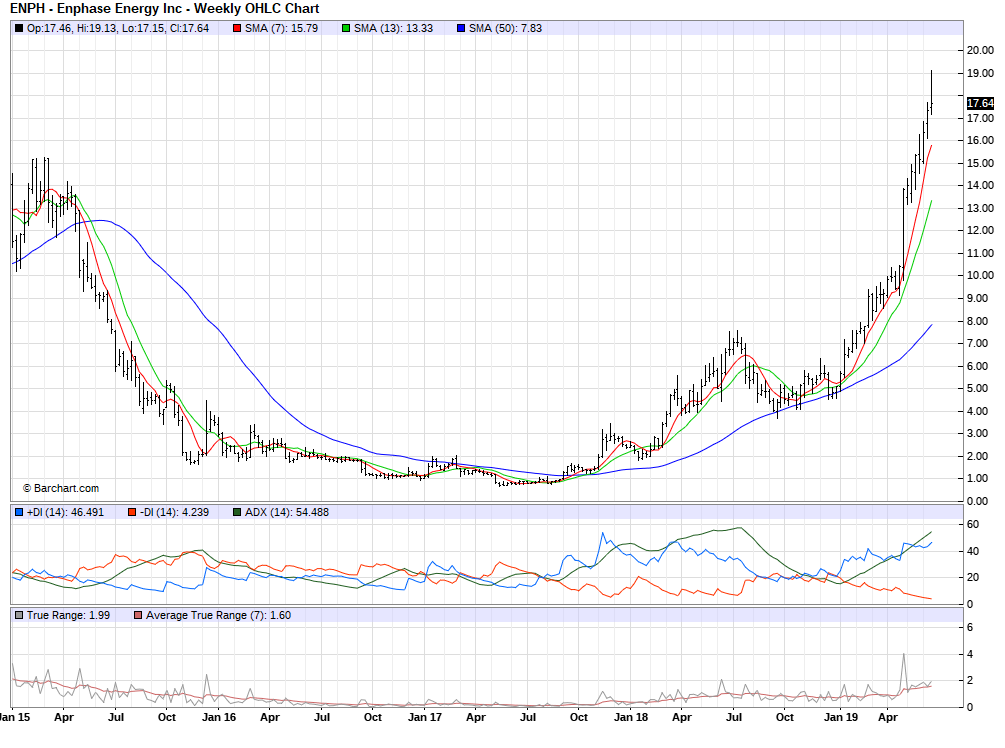This screenshot has width=1005, height=748.
Task: Select the 9.00 price axis label
Action: [977, 298]
